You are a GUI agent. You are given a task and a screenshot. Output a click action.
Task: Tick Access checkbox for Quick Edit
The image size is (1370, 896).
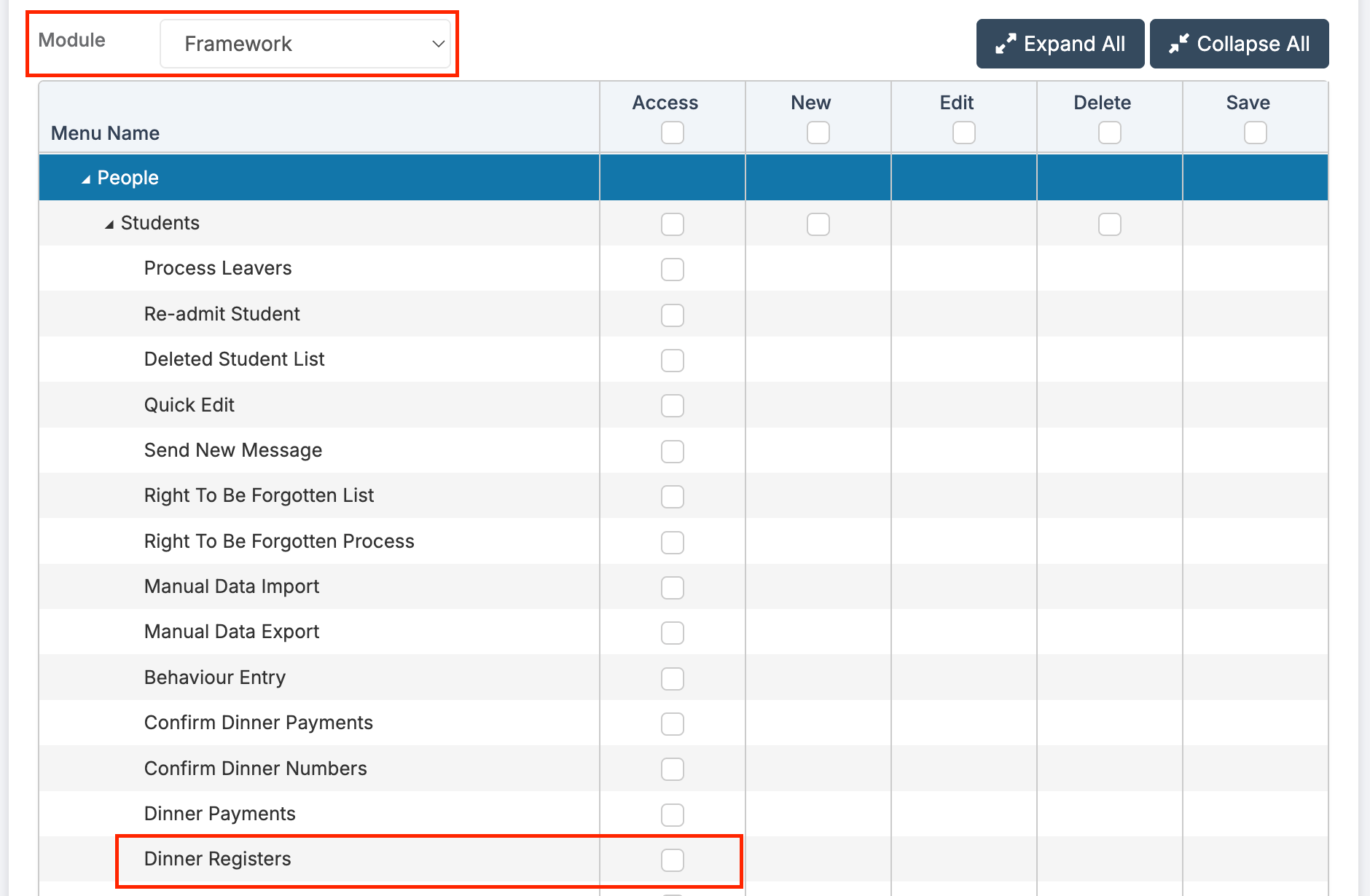(673, 406)
